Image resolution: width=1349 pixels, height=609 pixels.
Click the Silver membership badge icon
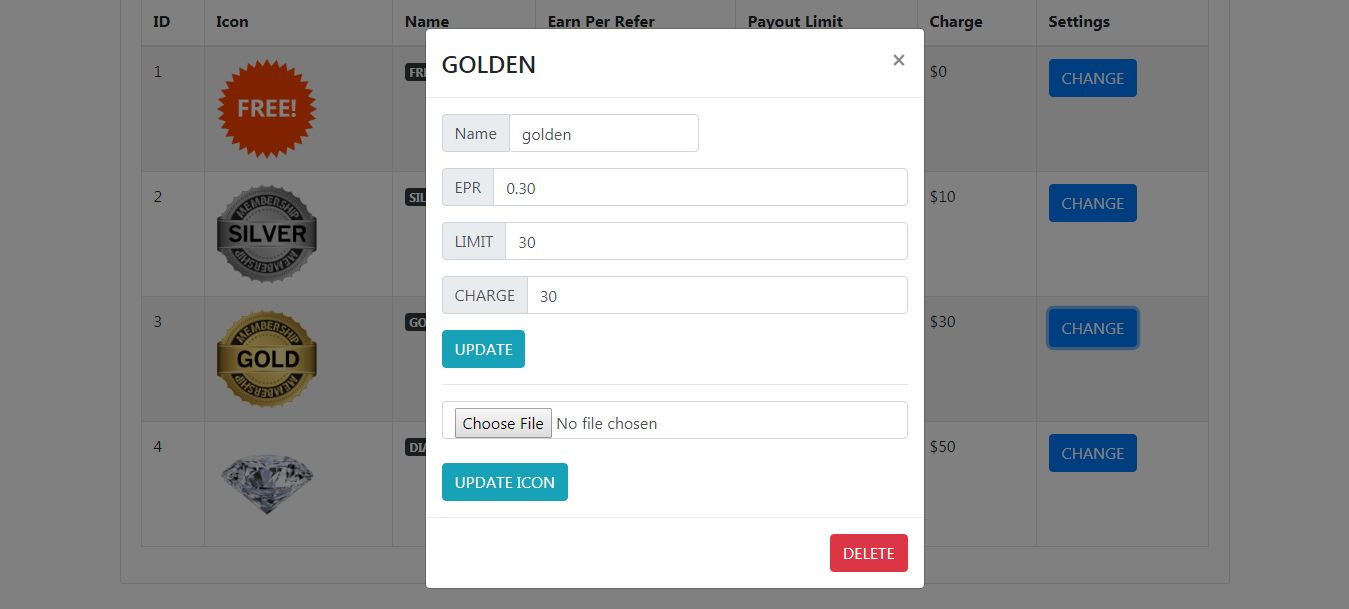(267, 234)
